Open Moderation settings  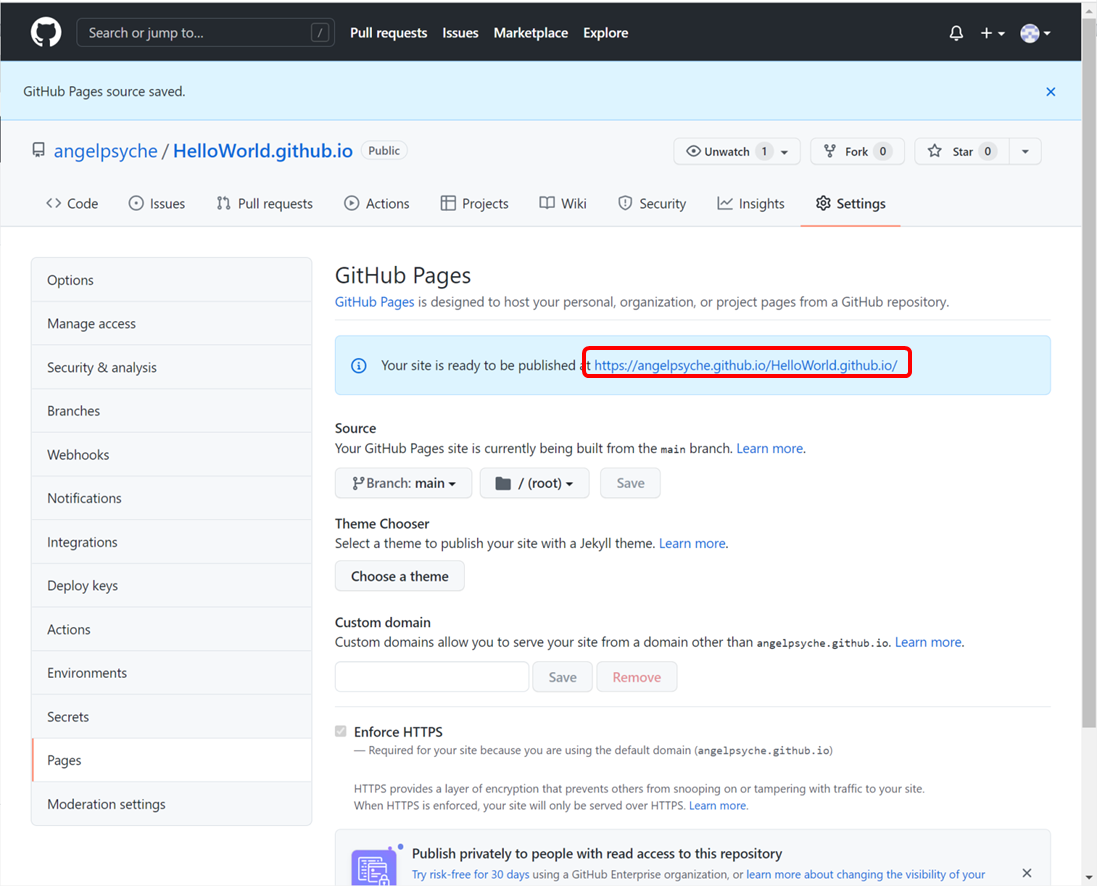pos(171,804)
